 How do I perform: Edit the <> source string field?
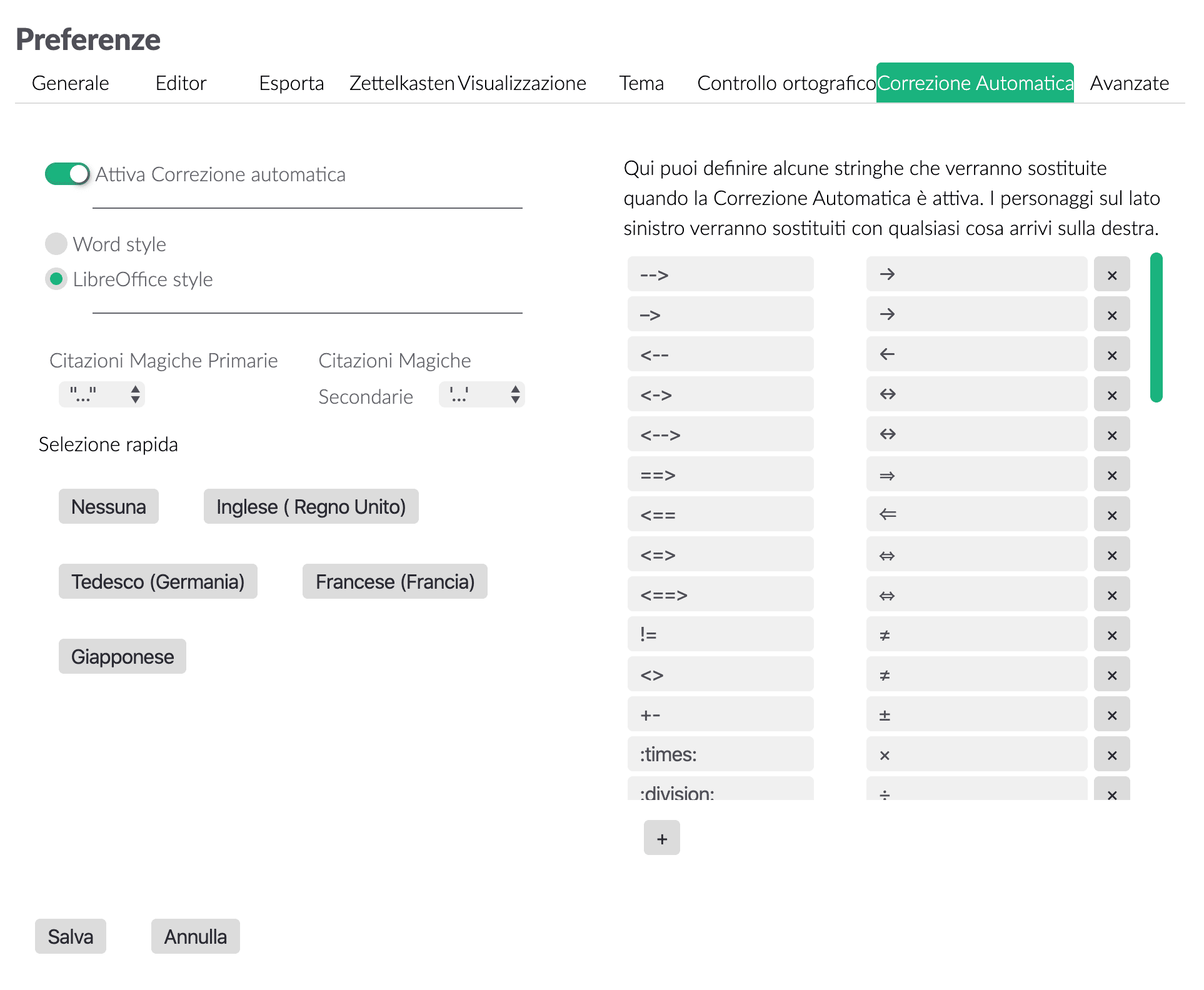[721, 674]
